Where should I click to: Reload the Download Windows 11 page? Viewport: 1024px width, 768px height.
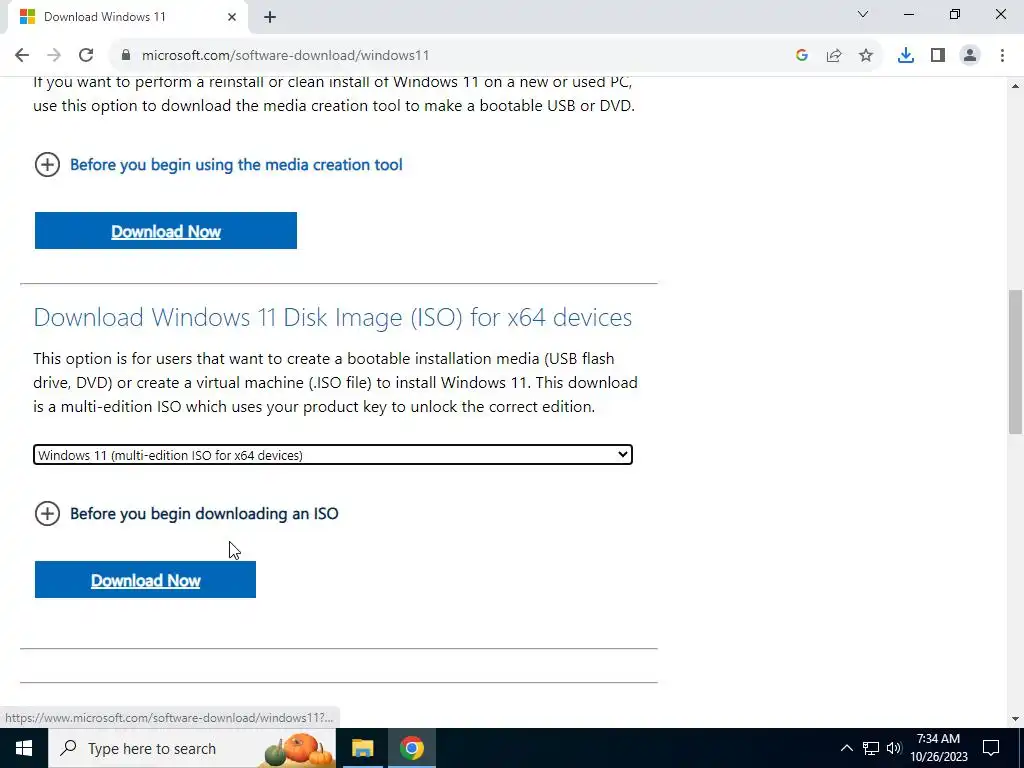click(86, 56)
